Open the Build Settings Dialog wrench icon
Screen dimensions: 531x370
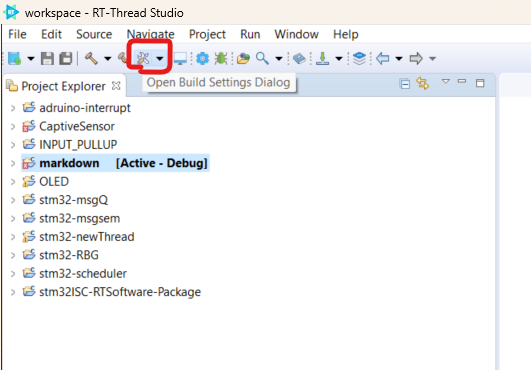143,58
